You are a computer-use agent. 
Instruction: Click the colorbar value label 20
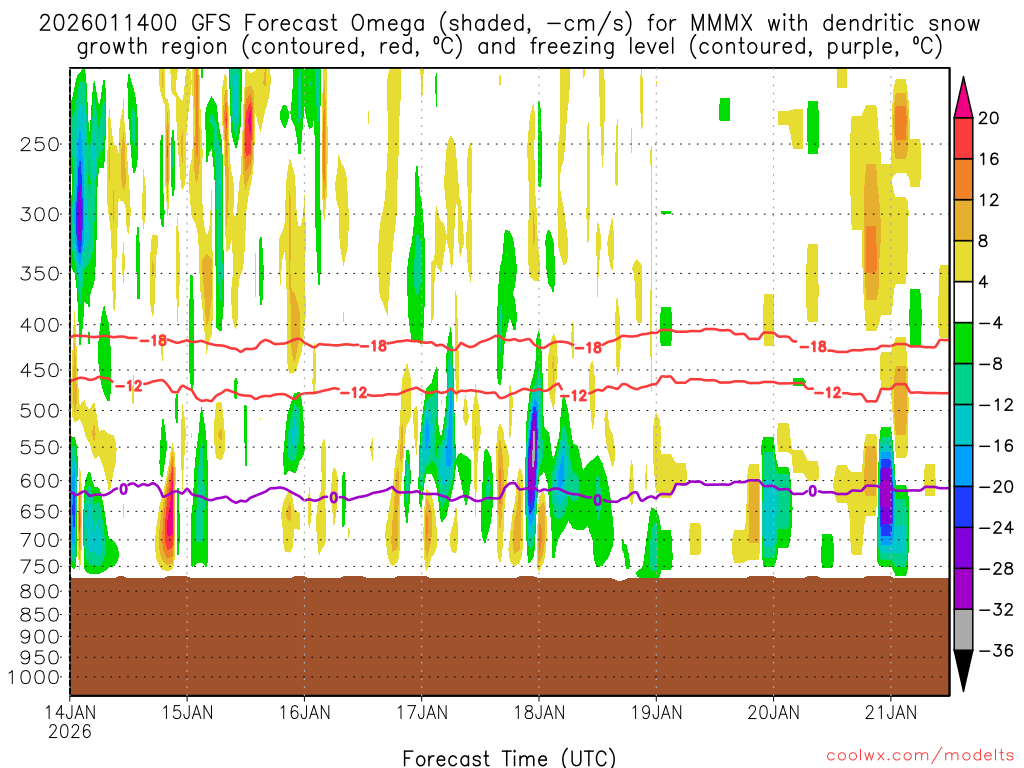(x=989, y=118)
